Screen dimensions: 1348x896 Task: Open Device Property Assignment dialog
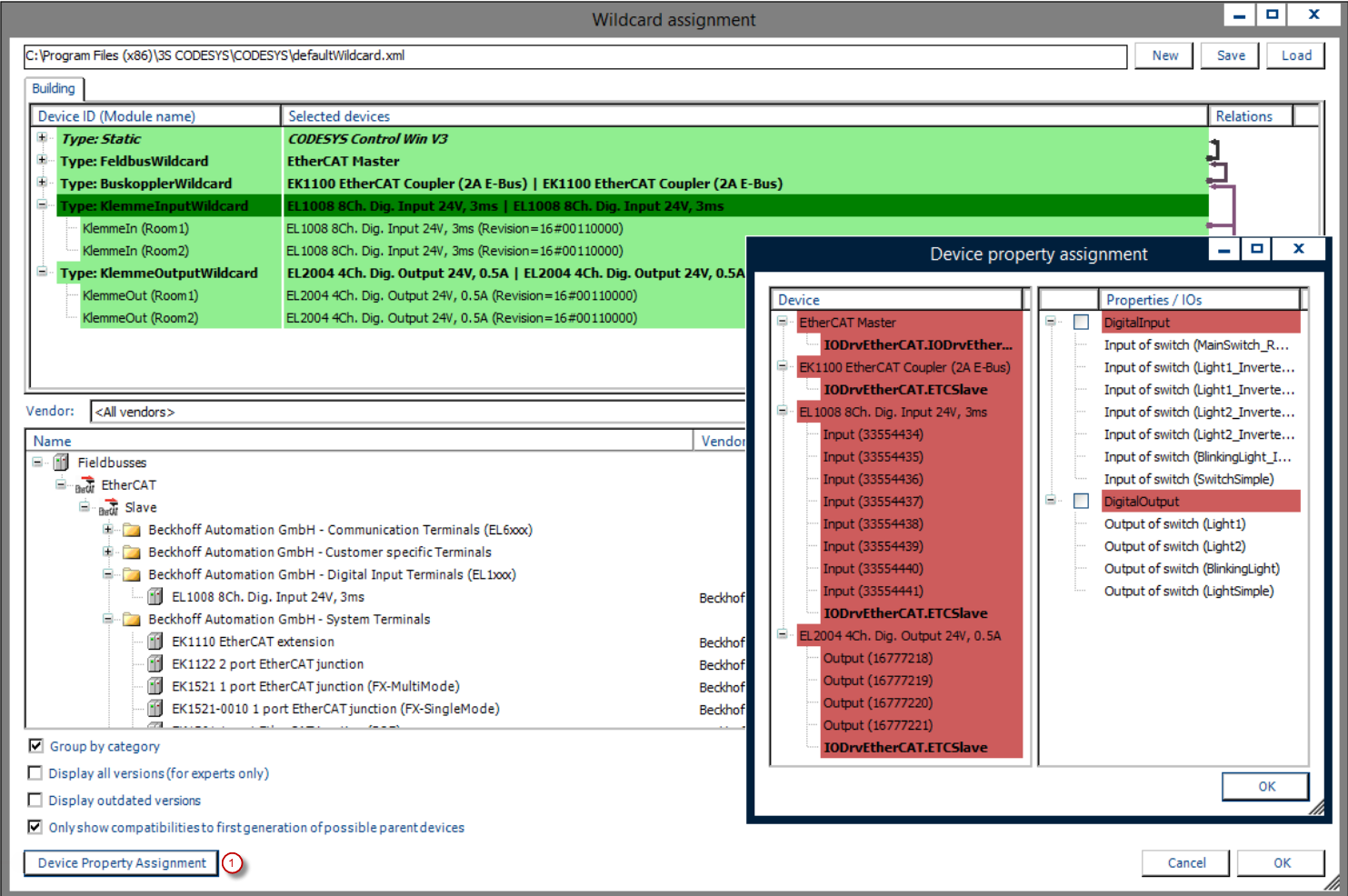pyautogui.click(x=122, y=862)
